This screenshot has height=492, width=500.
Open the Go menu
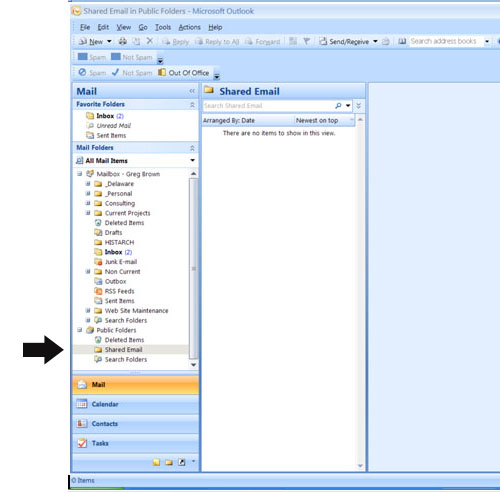(x=143, y=27)
